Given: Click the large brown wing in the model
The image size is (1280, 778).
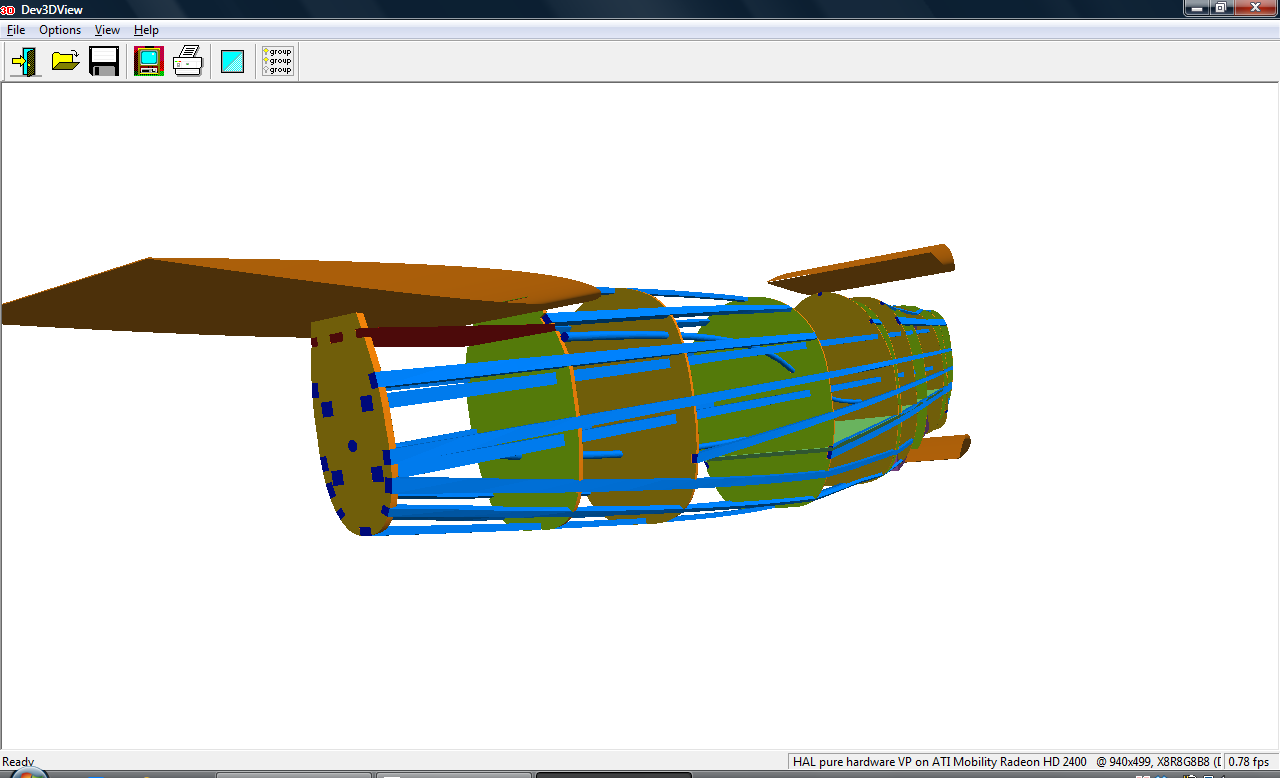Looking at the screenshot, I should click(x=200, y=295).
